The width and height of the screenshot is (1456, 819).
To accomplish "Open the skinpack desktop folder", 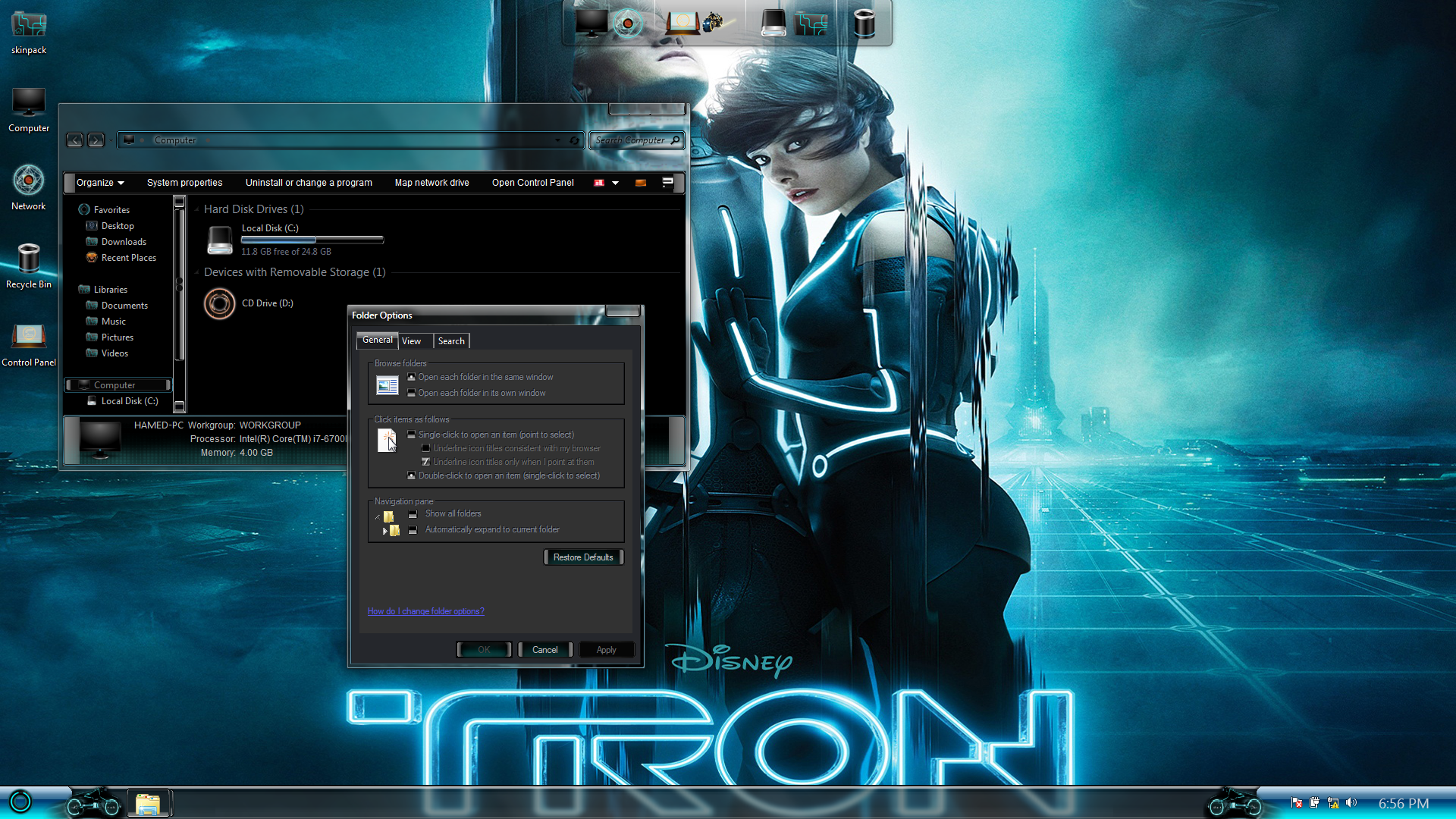I will pyautogui.click(x=29, y=26).
